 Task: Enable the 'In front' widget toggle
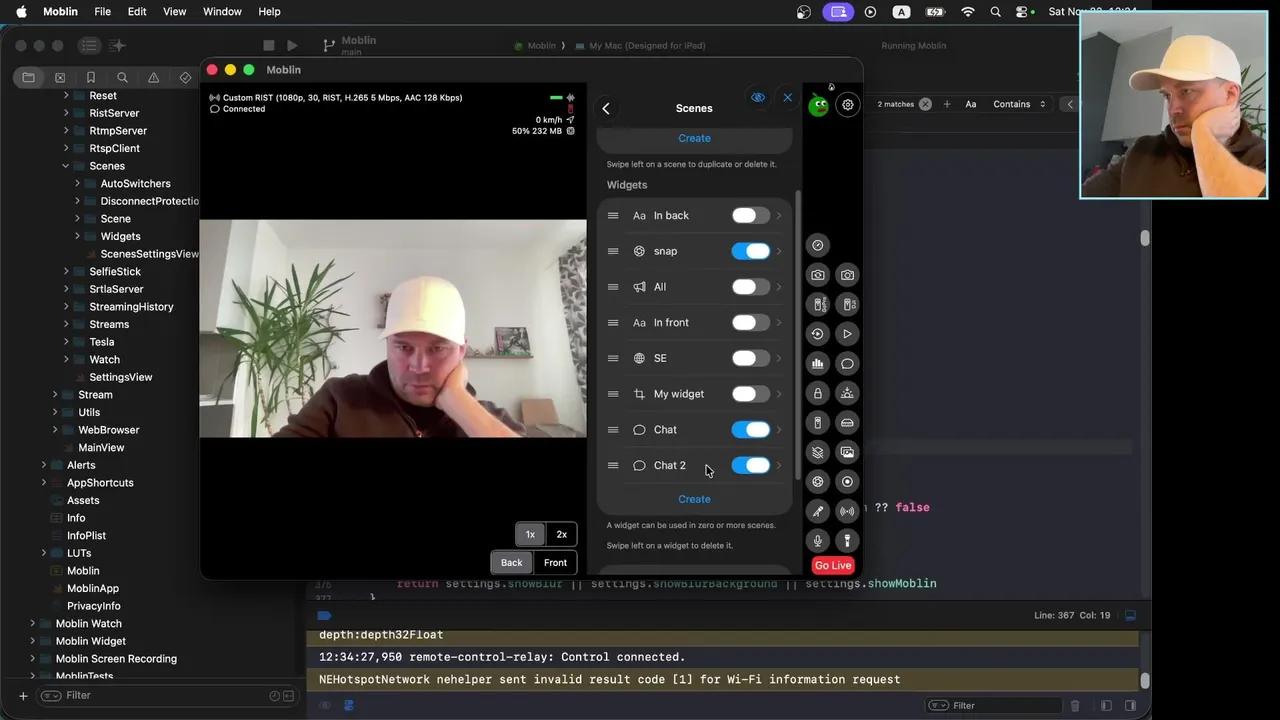tap(750, 323)
